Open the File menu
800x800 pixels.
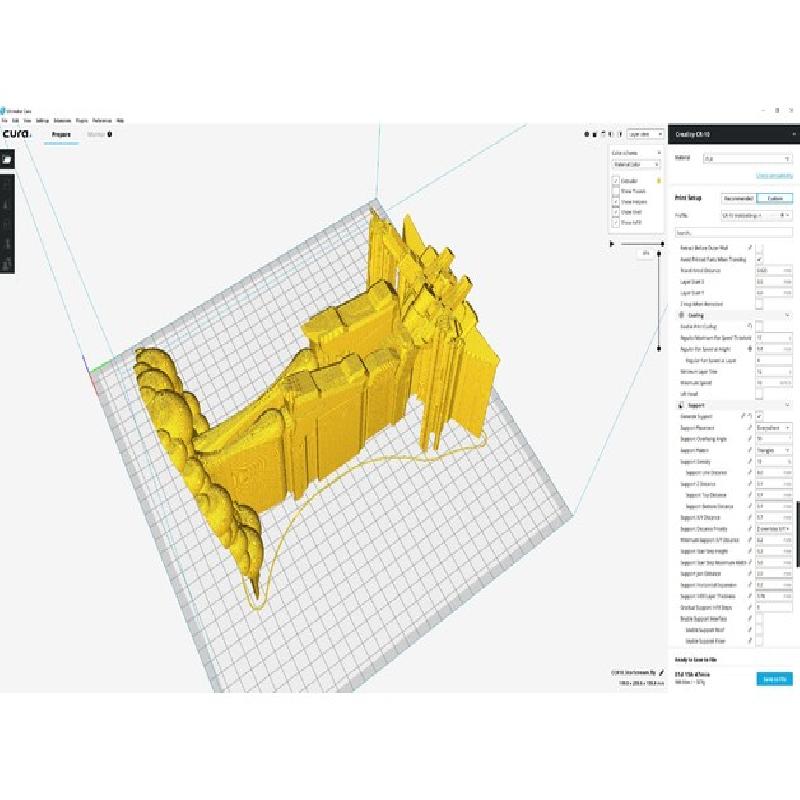[5, 121]
